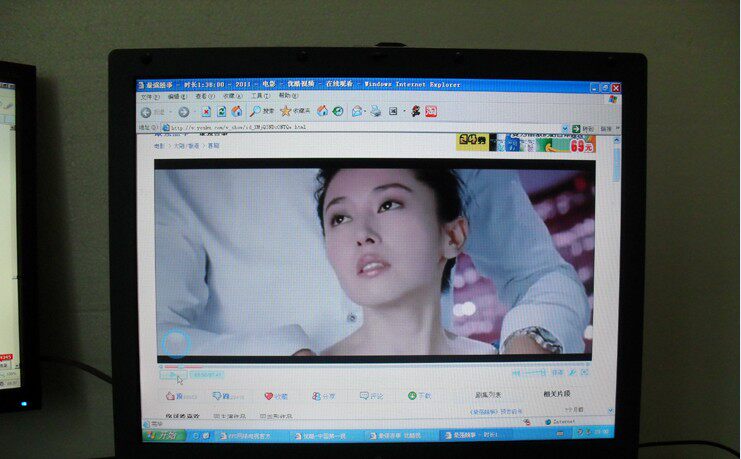Image resolution: width=741 pixels, height=459 pixels.
Task: Switch to the 剧集列表 tab
Action: point(488,395)
